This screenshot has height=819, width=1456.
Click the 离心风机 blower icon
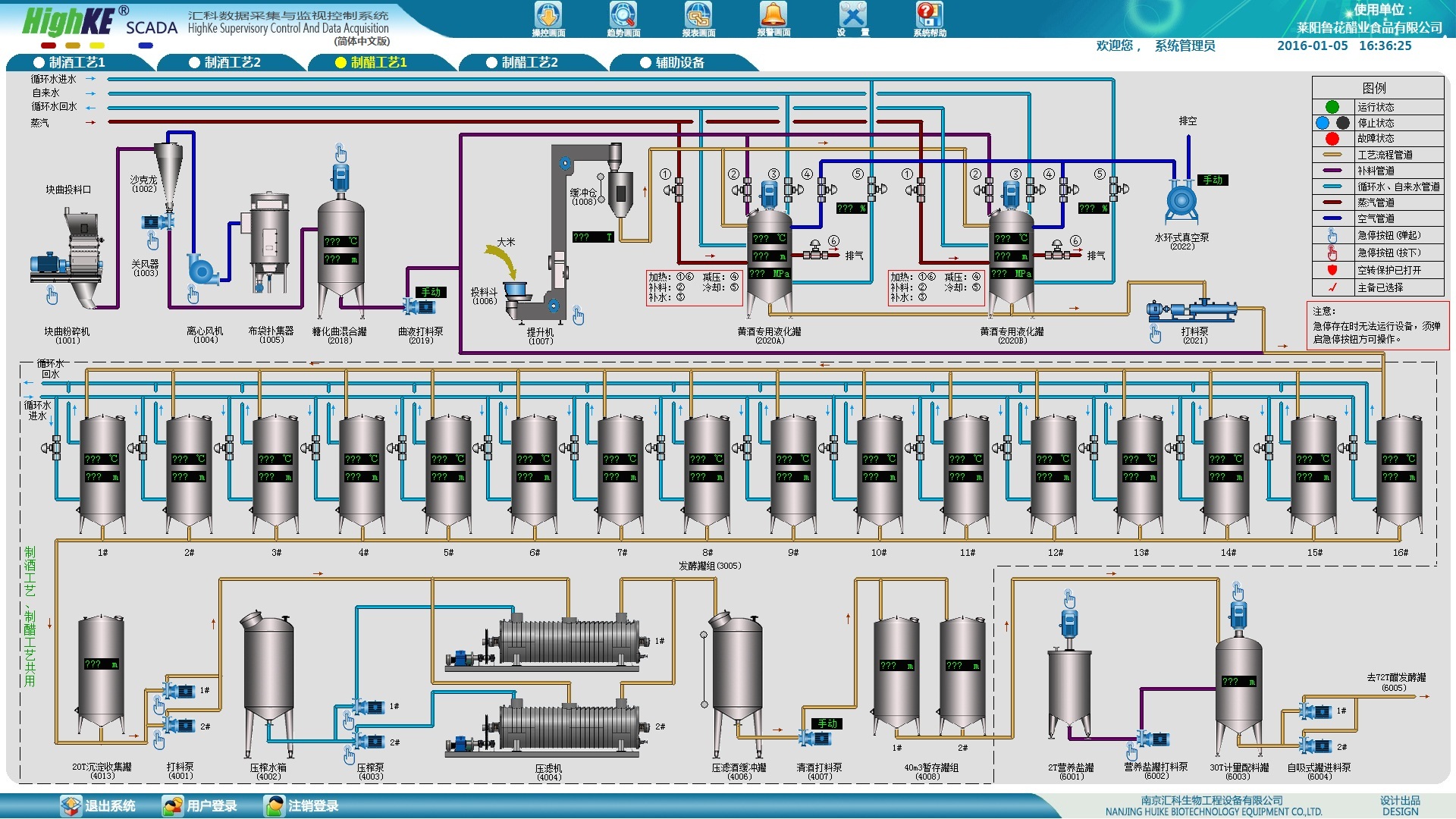pyautogui.click(x=202, y=268)
